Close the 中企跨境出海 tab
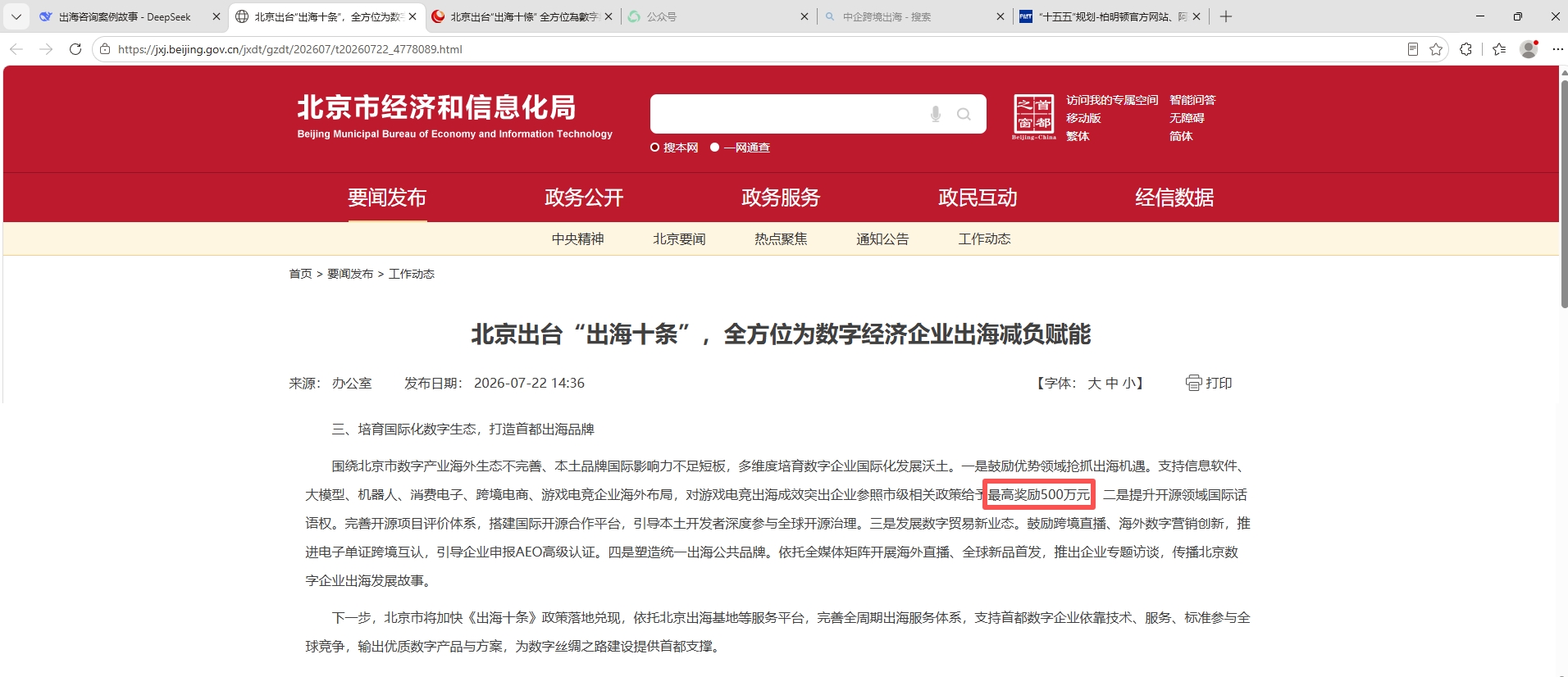The height and width of the screenshot is (677, 1568). tap(1000, 16)
